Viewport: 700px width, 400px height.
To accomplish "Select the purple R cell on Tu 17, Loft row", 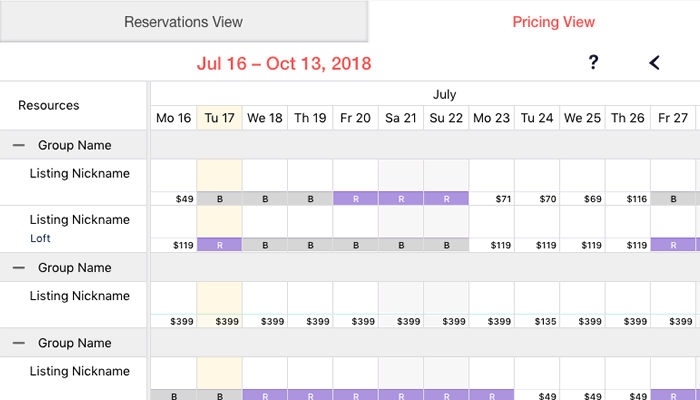I will 219,245.
